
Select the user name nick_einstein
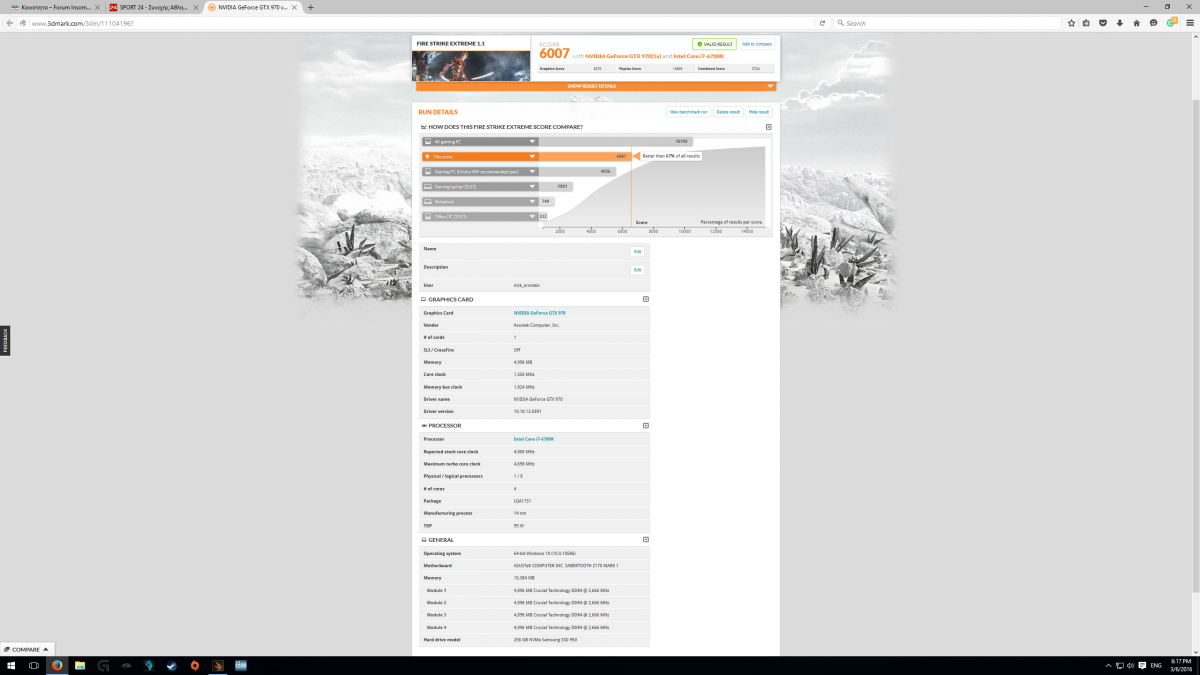pos(526,285)
